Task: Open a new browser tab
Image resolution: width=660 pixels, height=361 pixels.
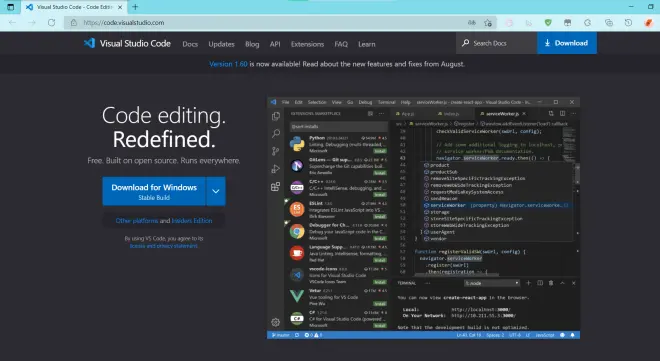Action: pyautogui.click(x=135, y=7)
